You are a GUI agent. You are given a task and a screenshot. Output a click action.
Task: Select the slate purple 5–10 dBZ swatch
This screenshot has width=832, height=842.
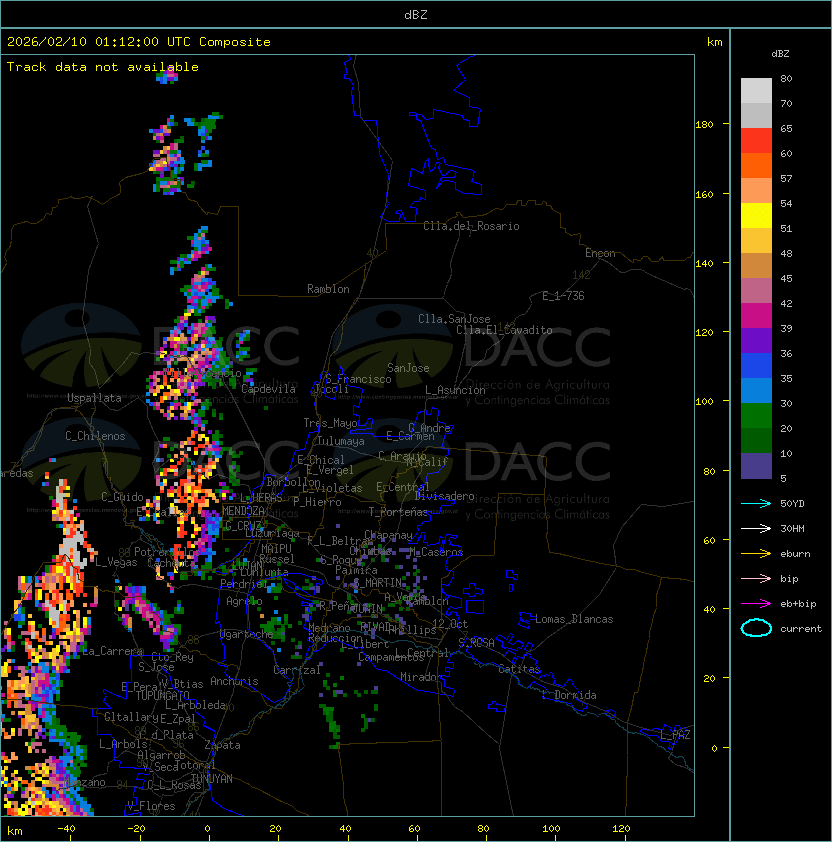click(756, 466)
